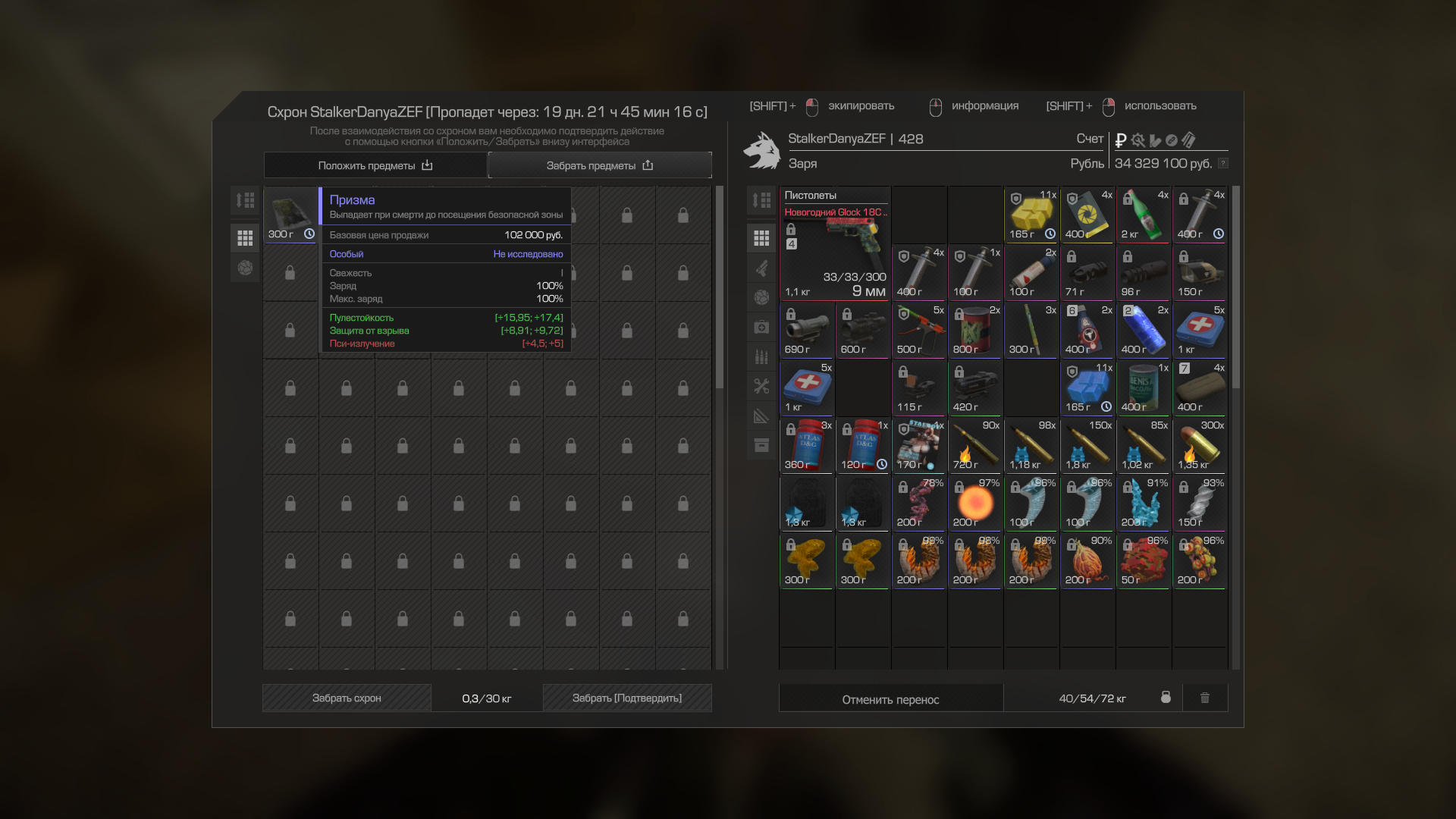Click the question mark beside 34 329 100 руб.
Image resolution: width=1456 pixels, height=819 pixels.
click(x=1222, y=164)
